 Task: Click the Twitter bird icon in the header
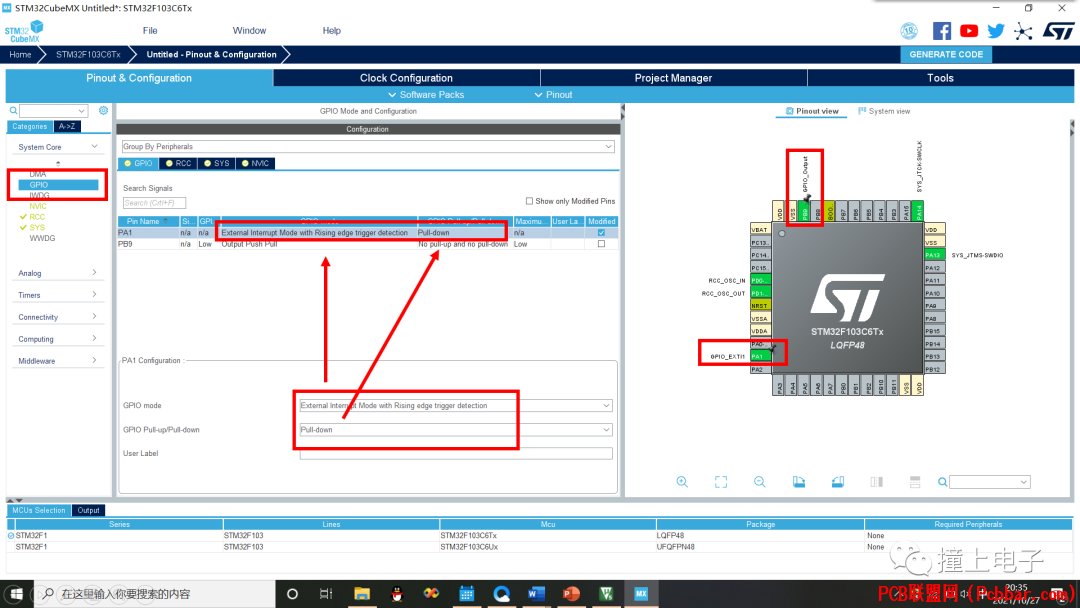coord(995,31)
